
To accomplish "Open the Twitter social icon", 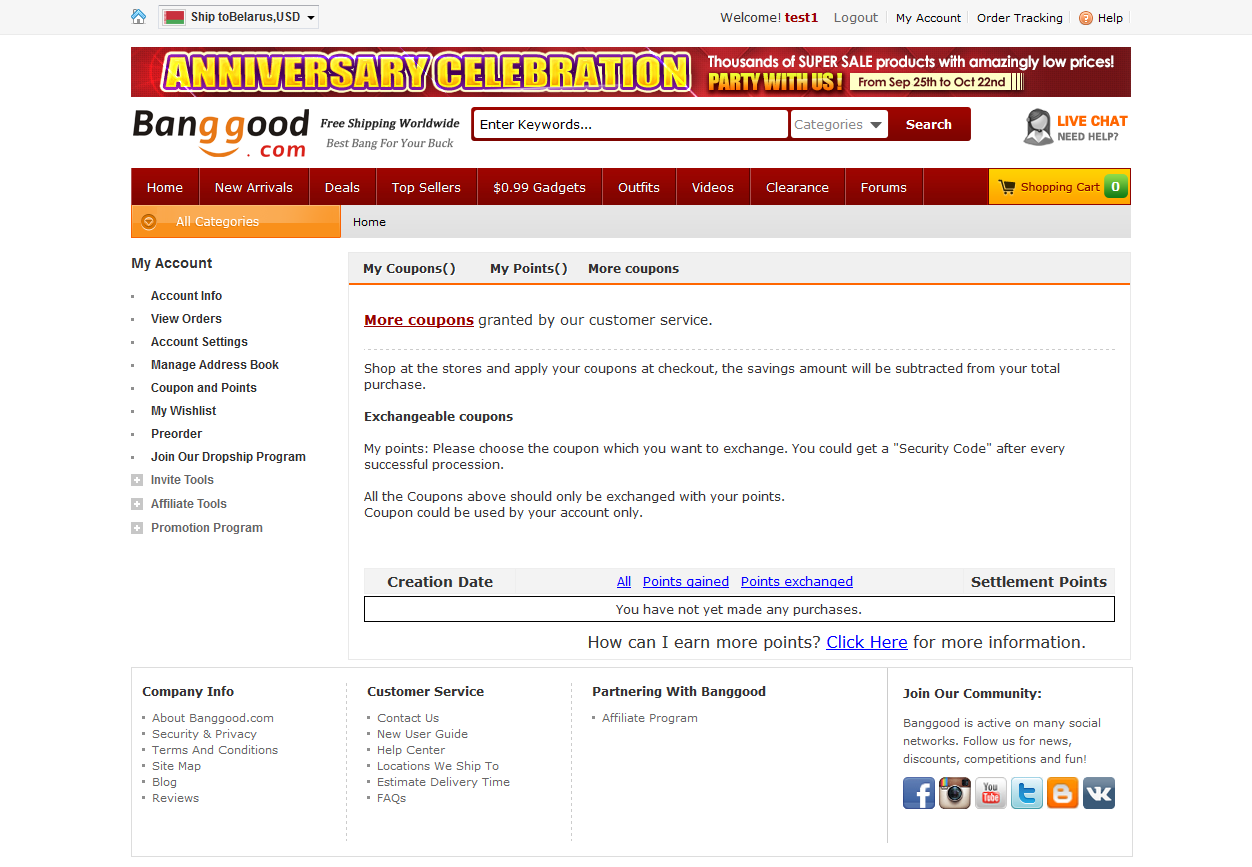I will tap(1027, 793).
